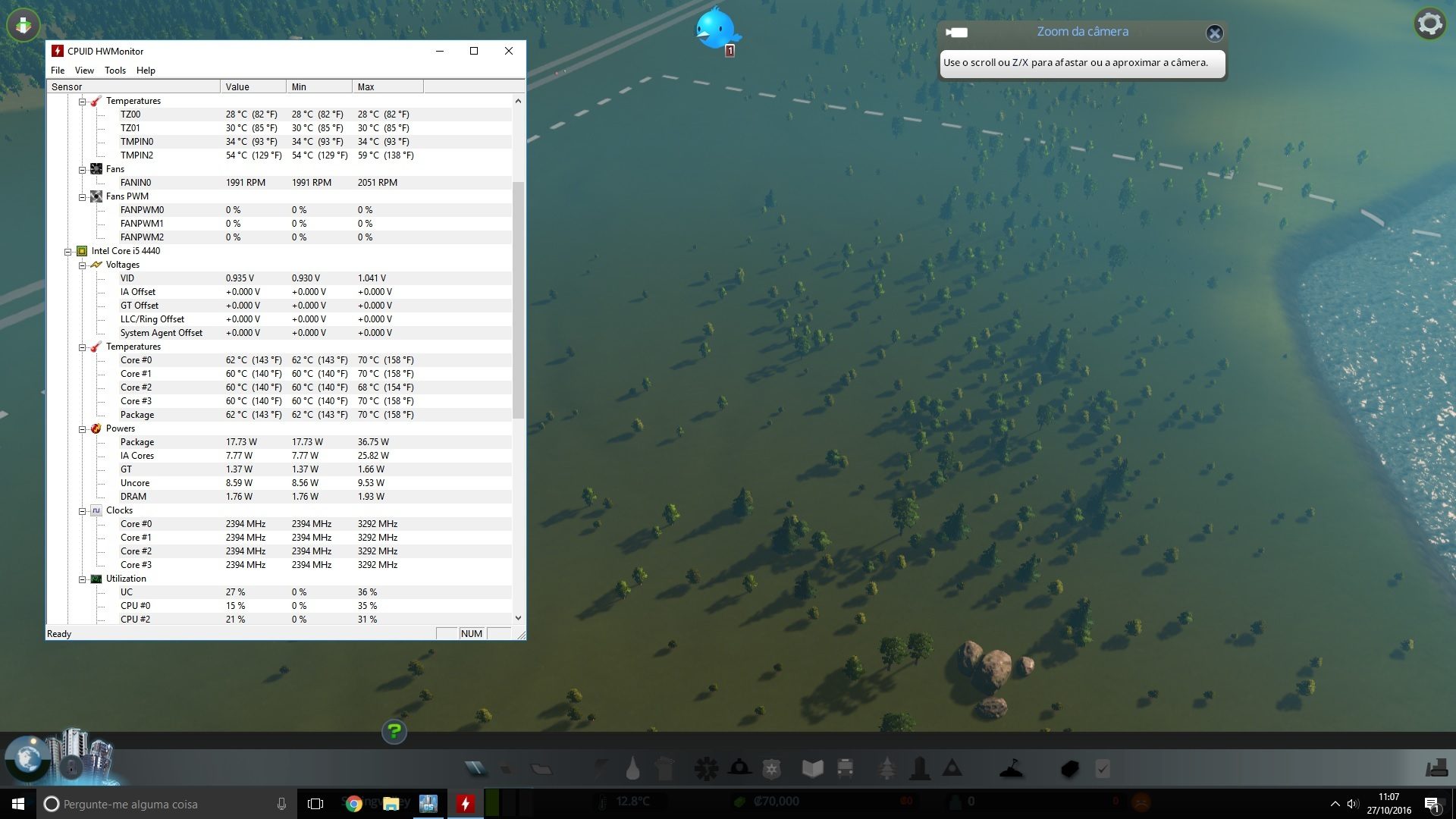
Task: Select the Uncore power row
Action: [x=279, y=483]
